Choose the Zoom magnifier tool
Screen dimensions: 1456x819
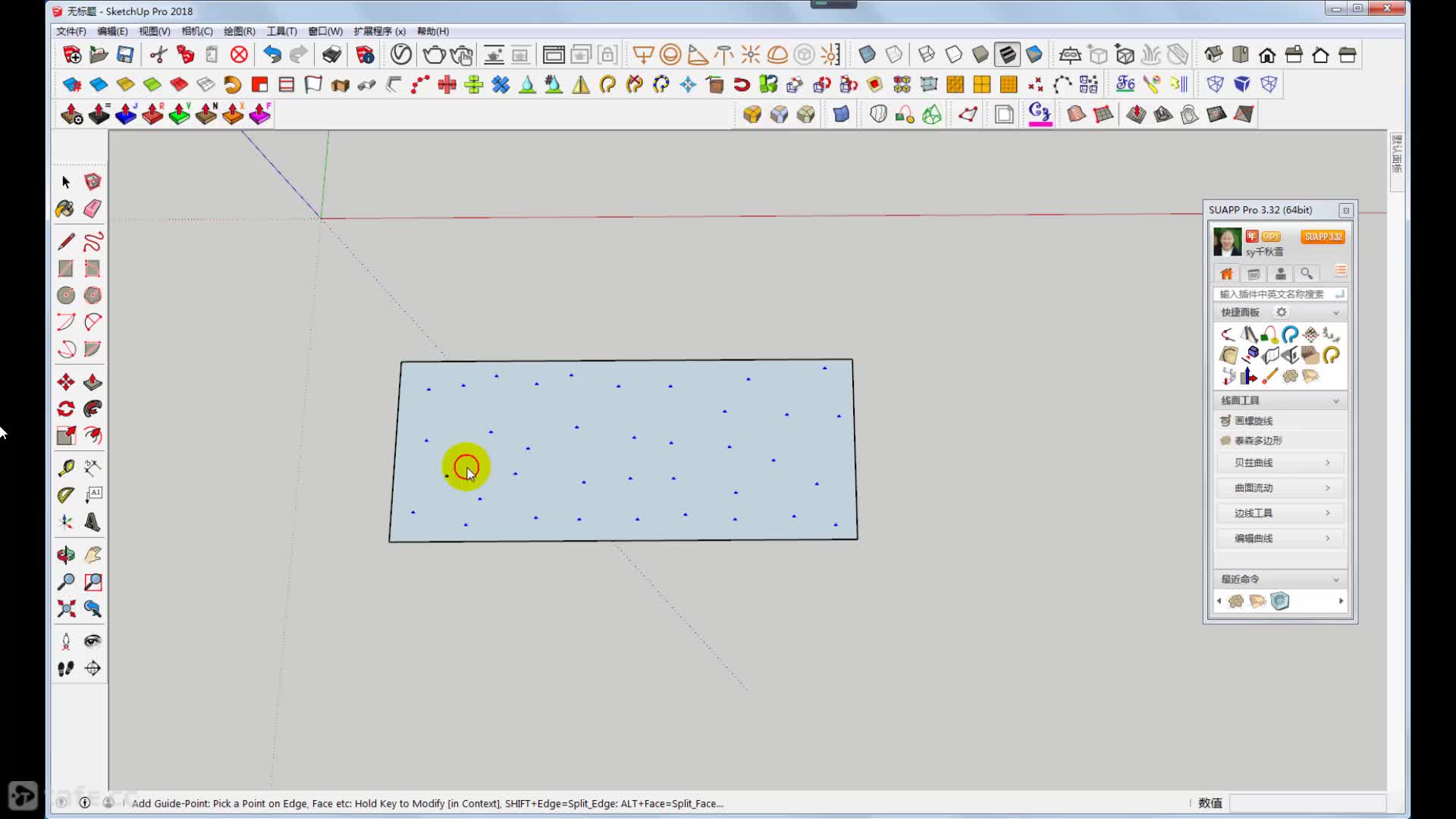click(x=66, y=582)
